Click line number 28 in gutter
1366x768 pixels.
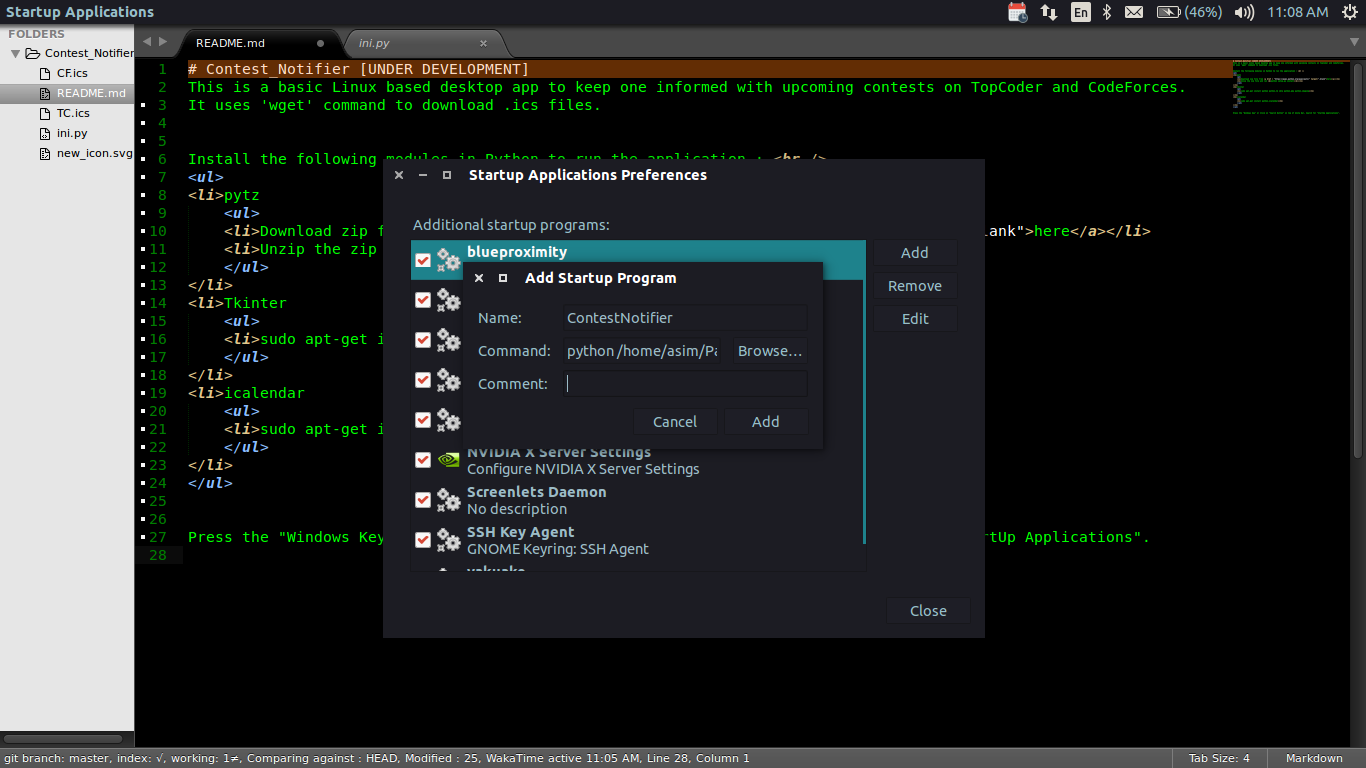[x=158, y=555]
